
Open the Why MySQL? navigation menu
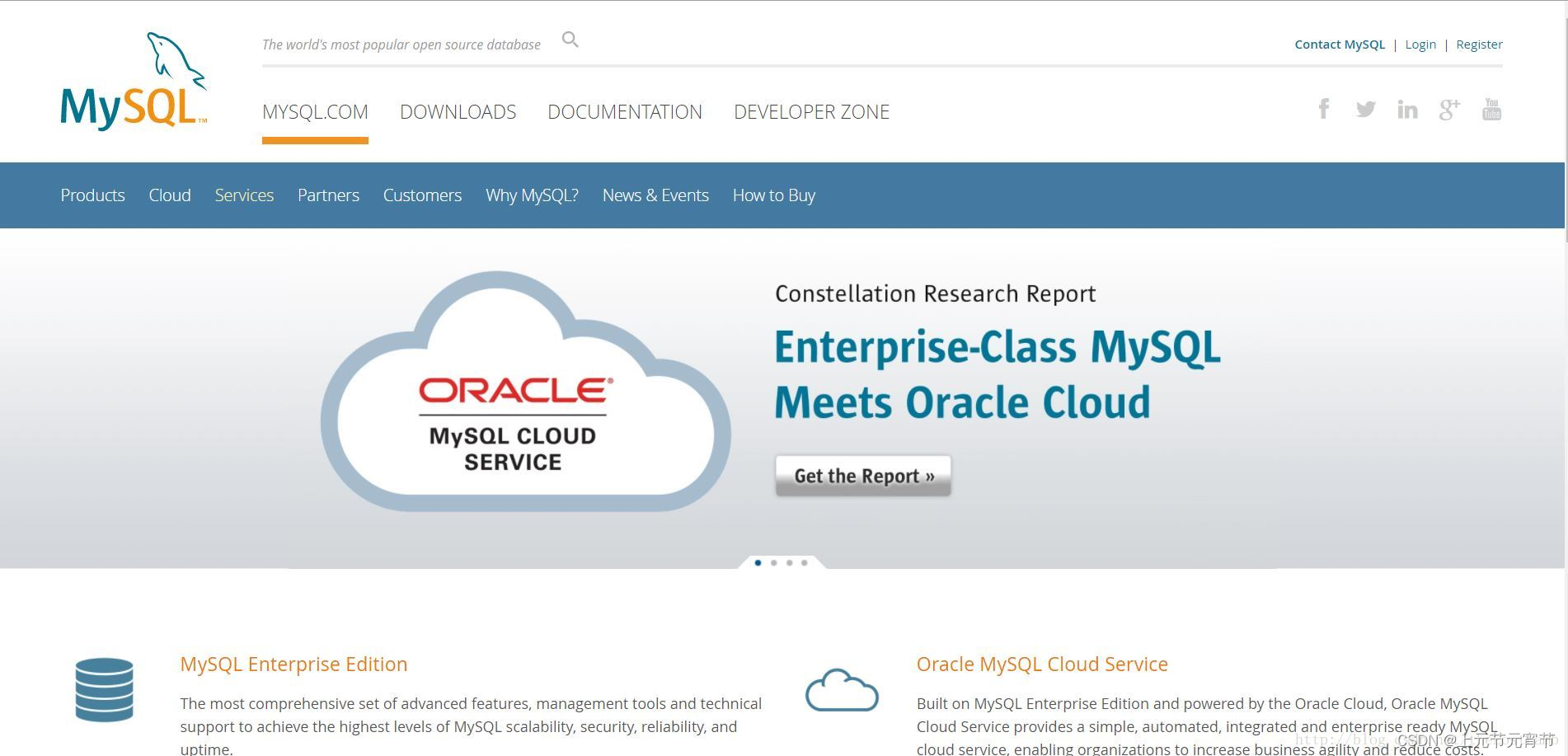click(532, 195)
